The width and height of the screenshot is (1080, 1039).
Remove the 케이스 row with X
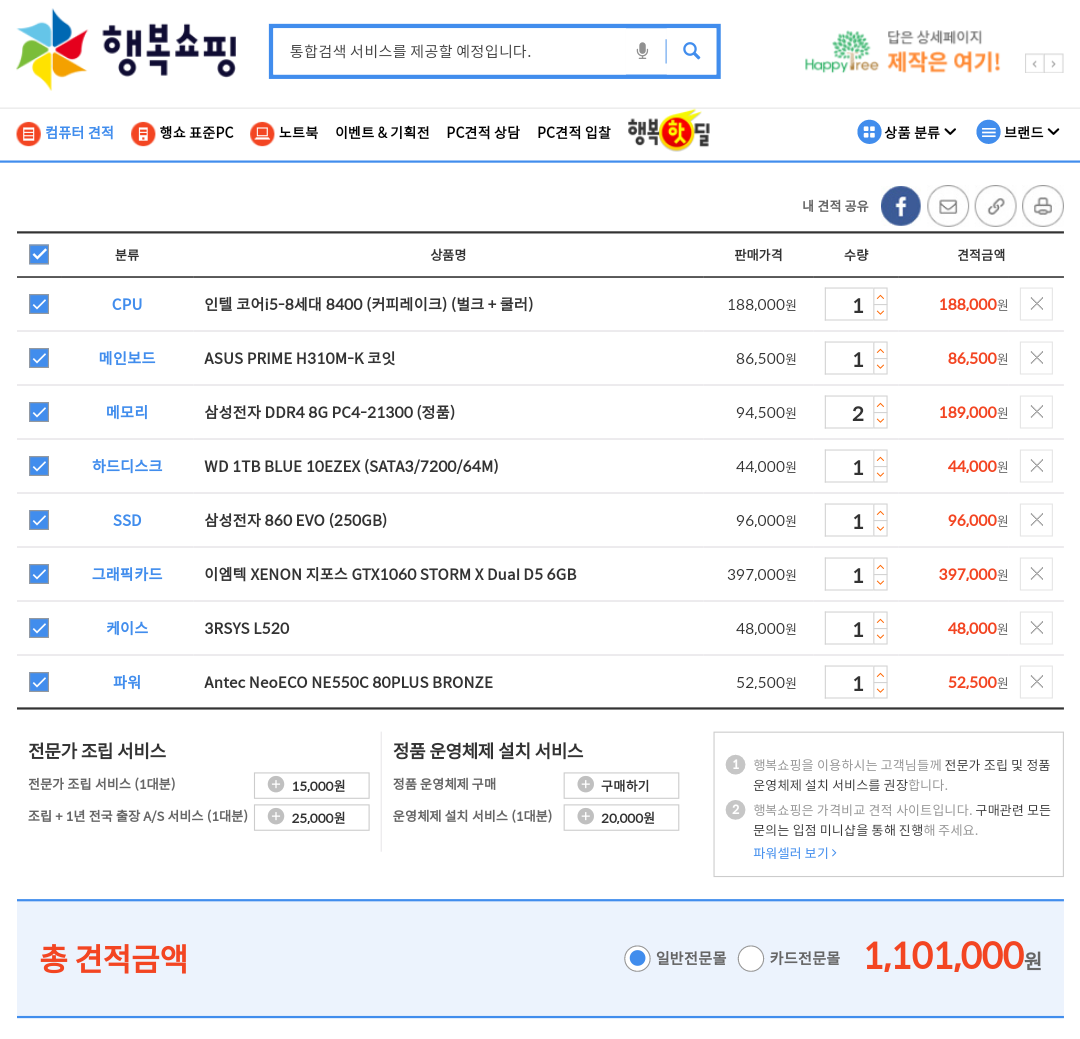[x=1036, y=628]
